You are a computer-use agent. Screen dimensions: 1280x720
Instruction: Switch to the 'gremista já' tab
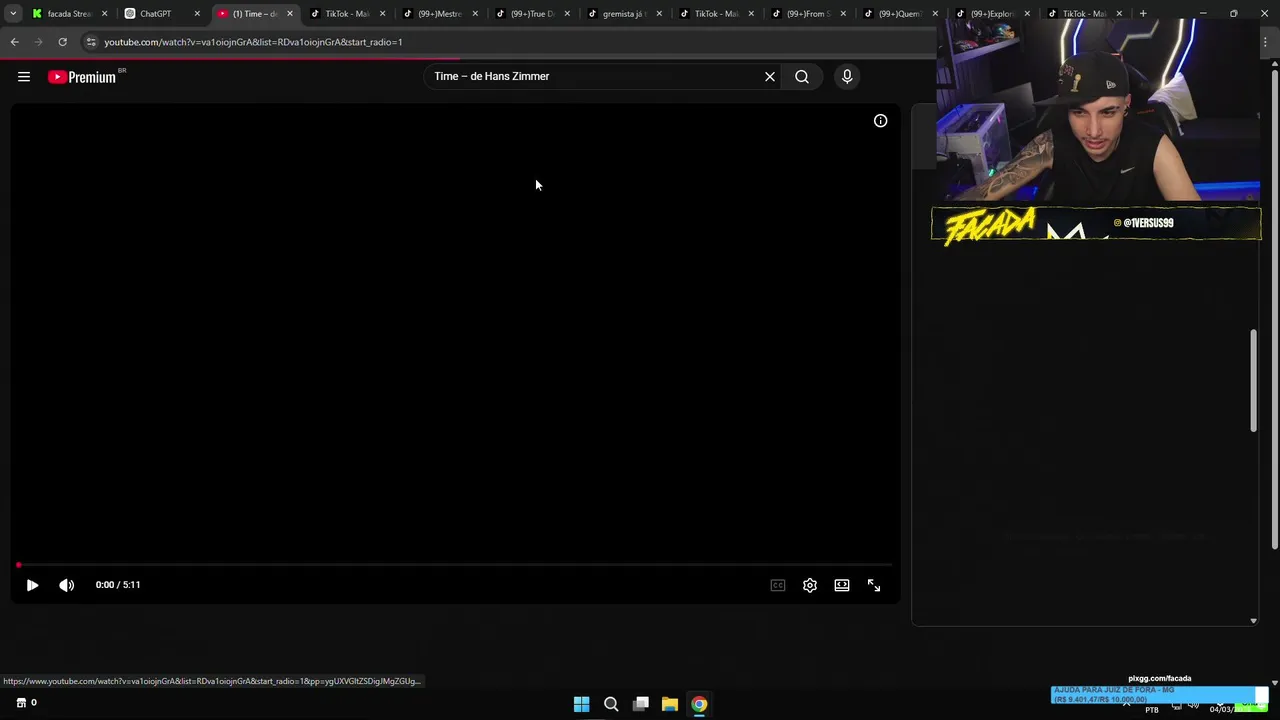[624, 14]
